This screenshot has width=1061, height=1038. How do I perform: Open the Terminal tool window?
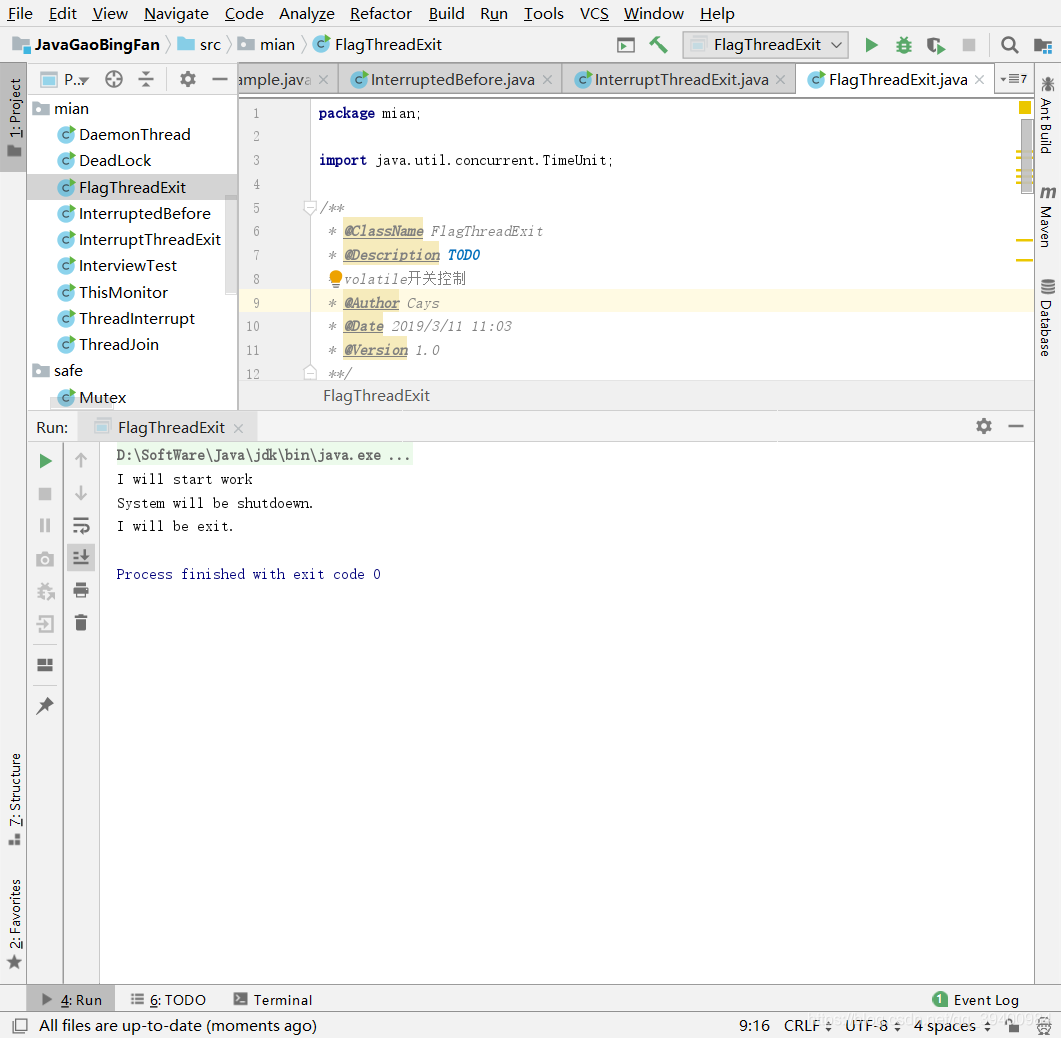click(273, 1000)
